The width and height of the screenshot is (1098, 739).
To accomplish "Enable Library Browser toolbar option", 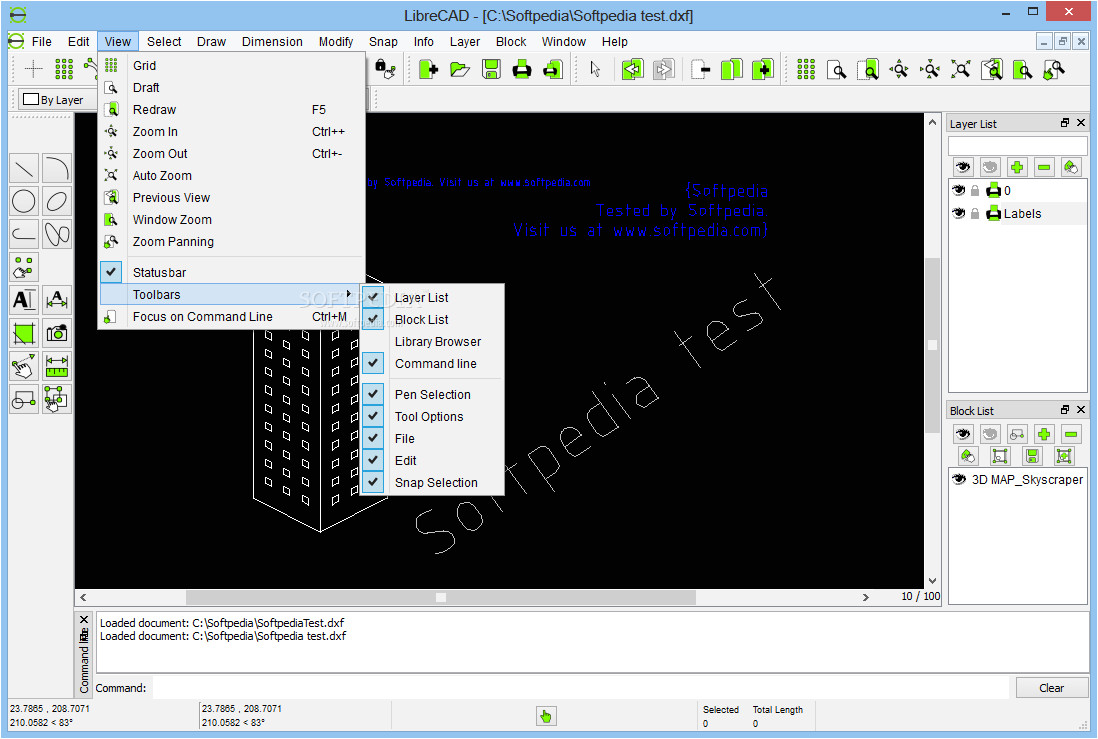I will pyautogui.click(x=438, y=342).
